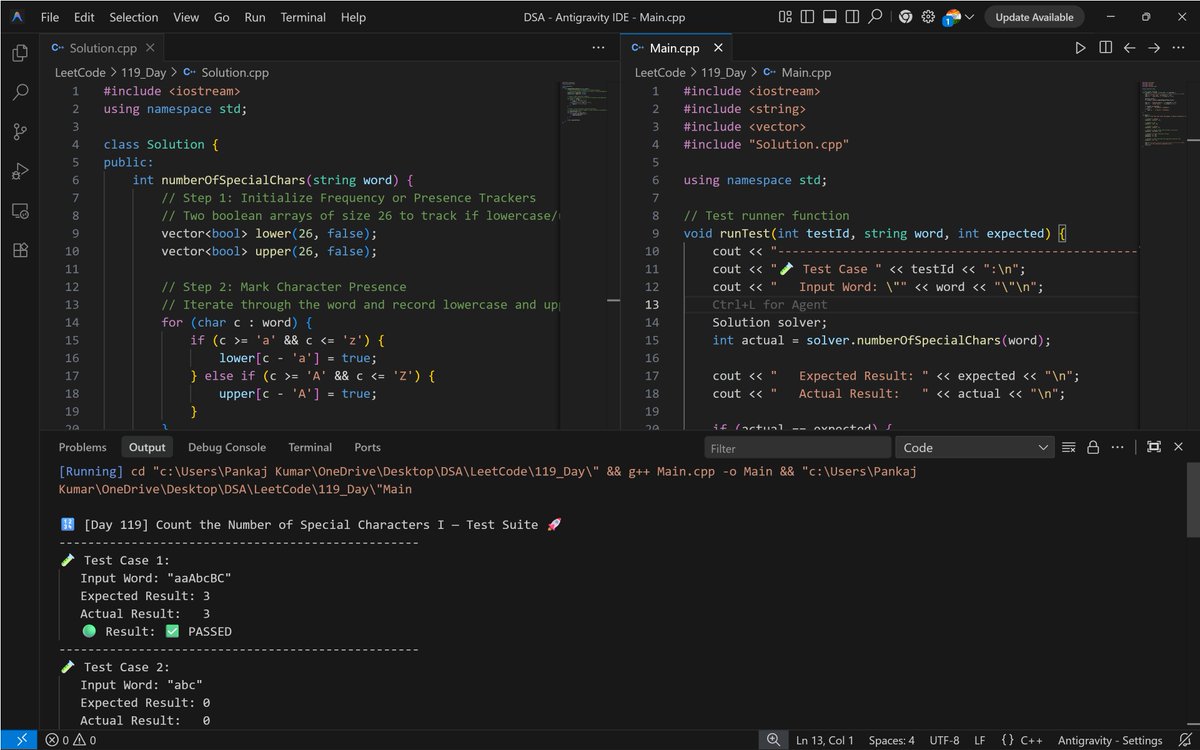Open the Selection menu
This screenshot has height=750, width=1200.
click(134, 17)
